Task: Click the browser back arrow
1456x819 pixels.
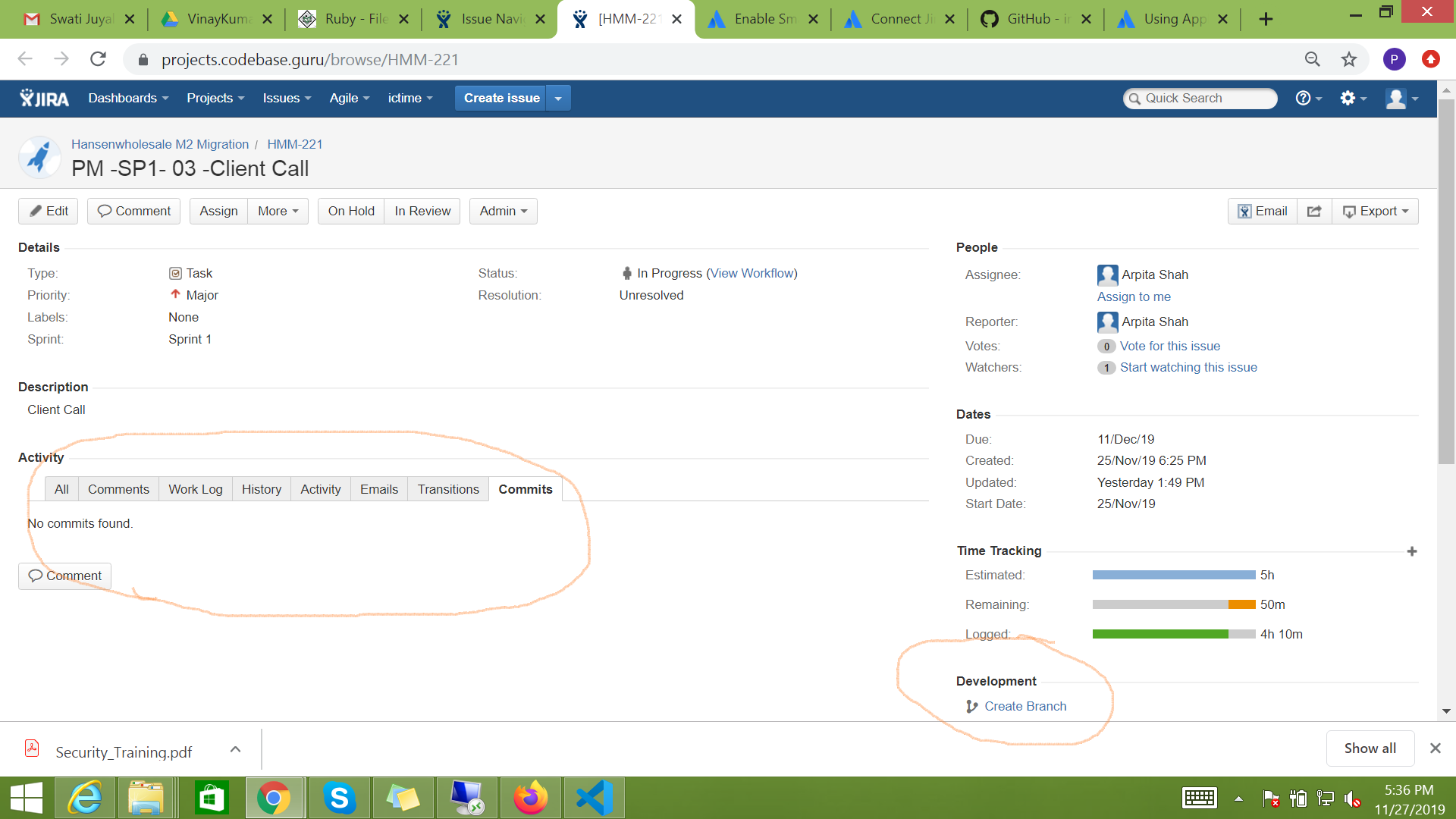Action: pyautogui.click(x=25, y=59)
